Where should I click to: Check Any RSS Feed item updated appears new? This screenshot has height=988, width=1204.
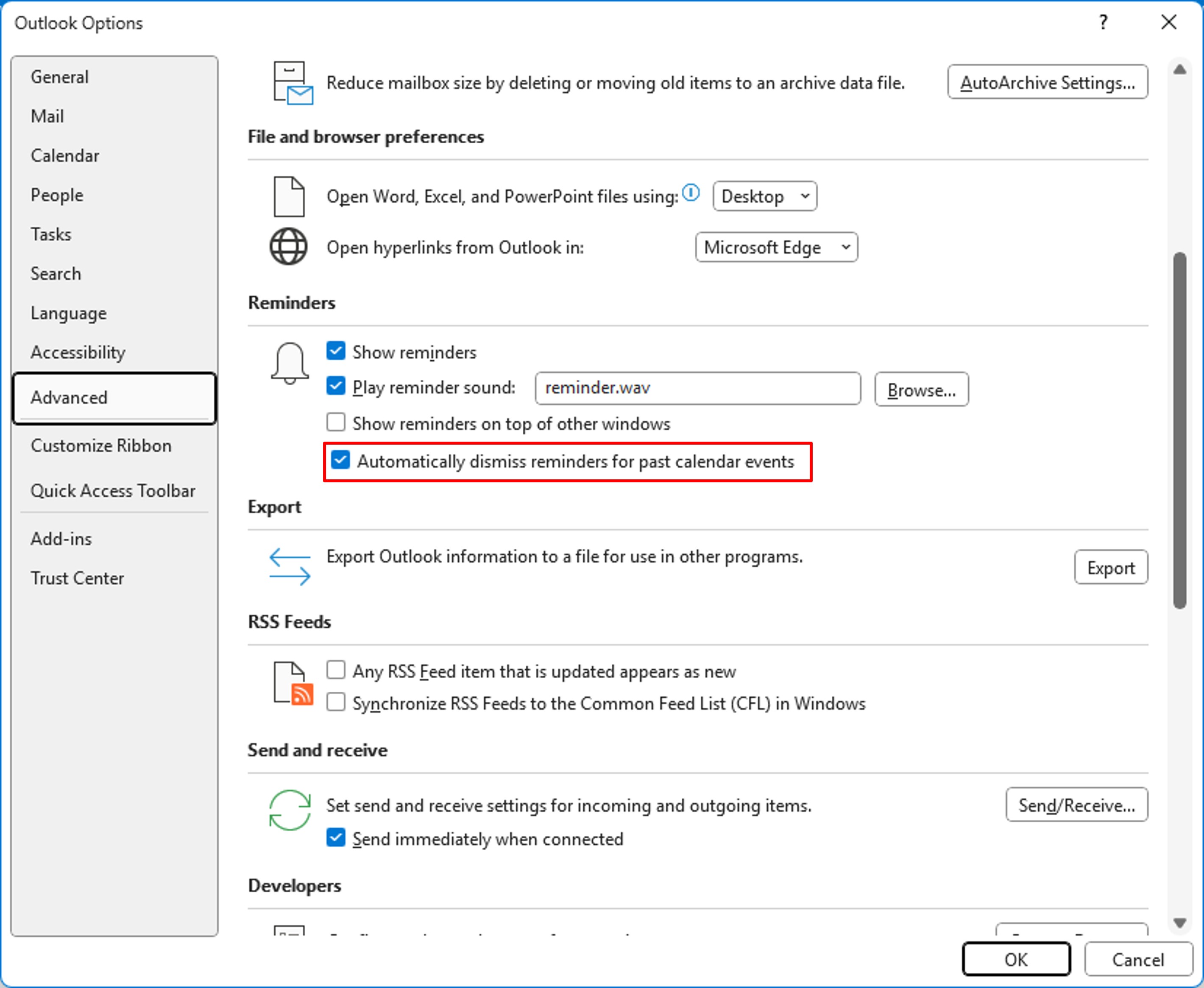tap(336, 670)
